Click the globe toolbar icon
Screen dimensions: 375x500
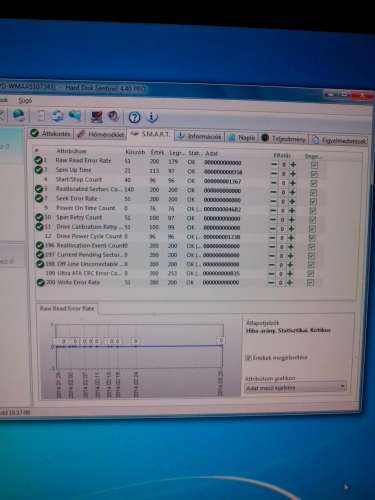(19, 115)
